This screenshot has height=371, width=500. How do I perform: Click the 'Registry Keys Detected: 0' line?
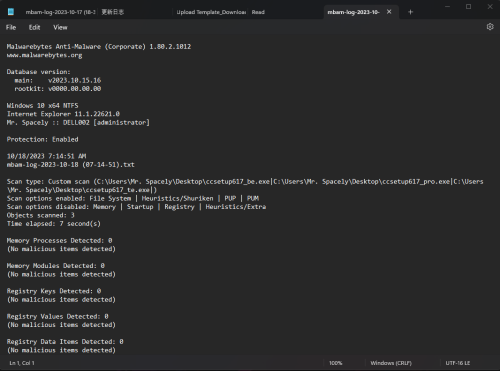pos(54,291)
